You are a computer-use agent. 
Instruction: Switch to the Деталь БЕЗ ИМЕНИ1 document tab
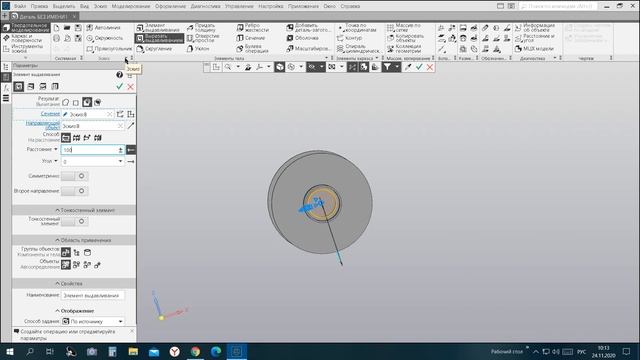[x=43, y=16]
